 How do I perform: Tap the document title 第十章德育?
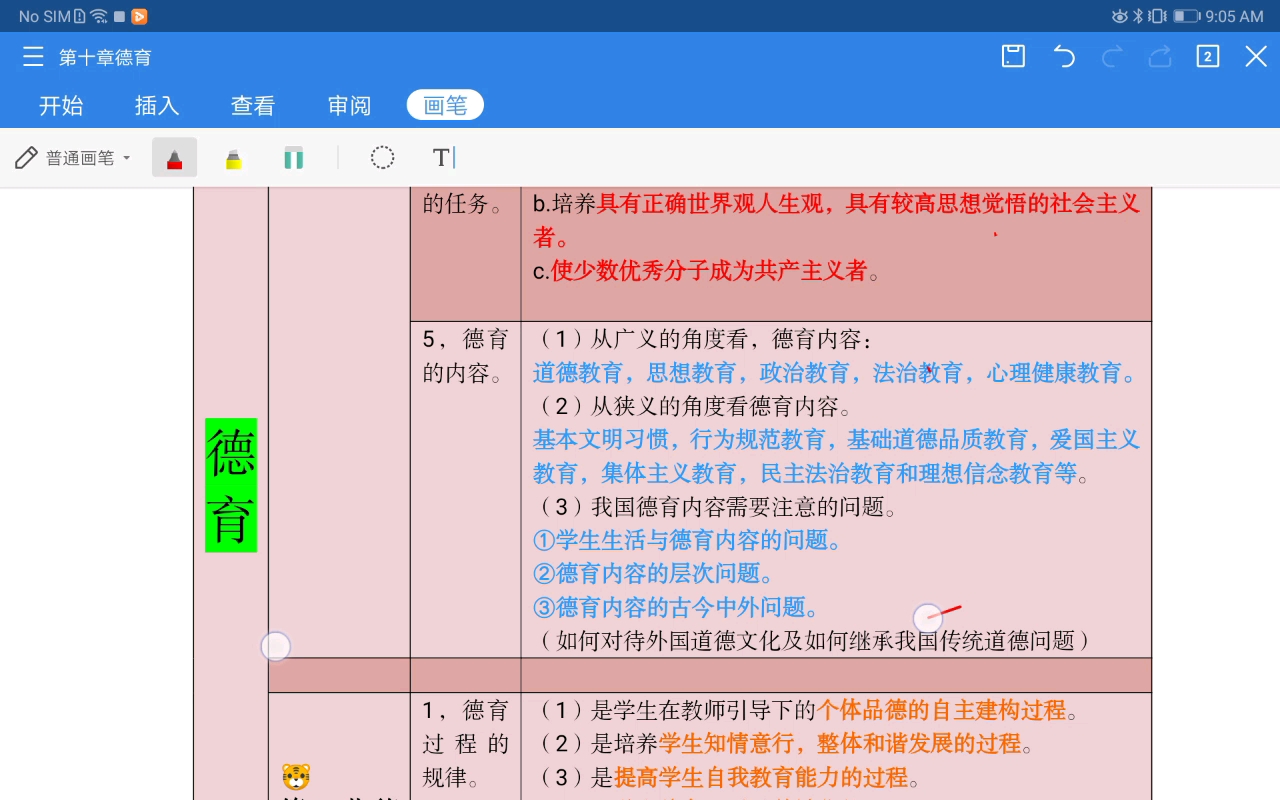pos(105,57)
